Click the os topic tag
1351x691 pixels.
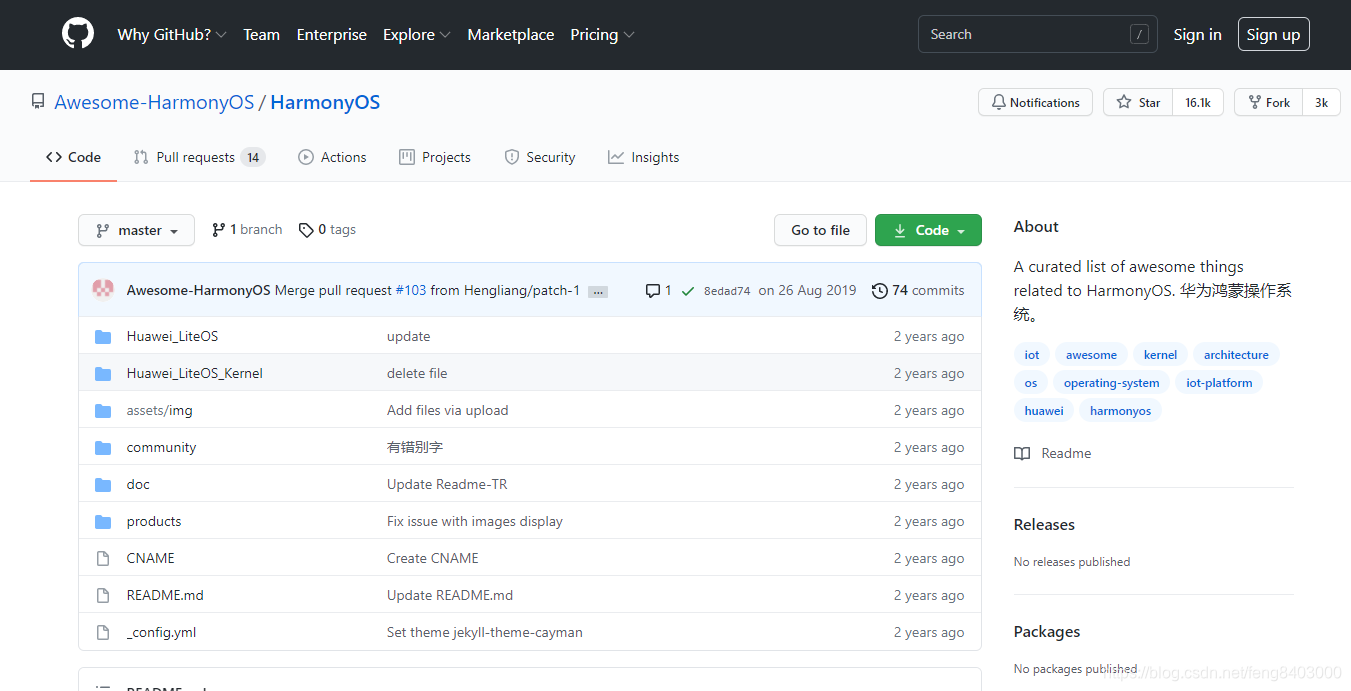[x=1031, y=383]
